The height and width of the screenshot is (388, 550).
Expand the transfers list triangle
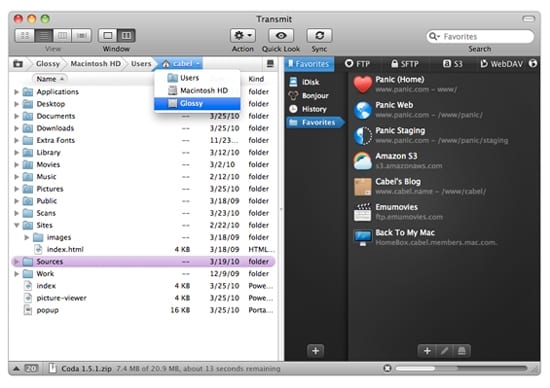coord(16,369)
